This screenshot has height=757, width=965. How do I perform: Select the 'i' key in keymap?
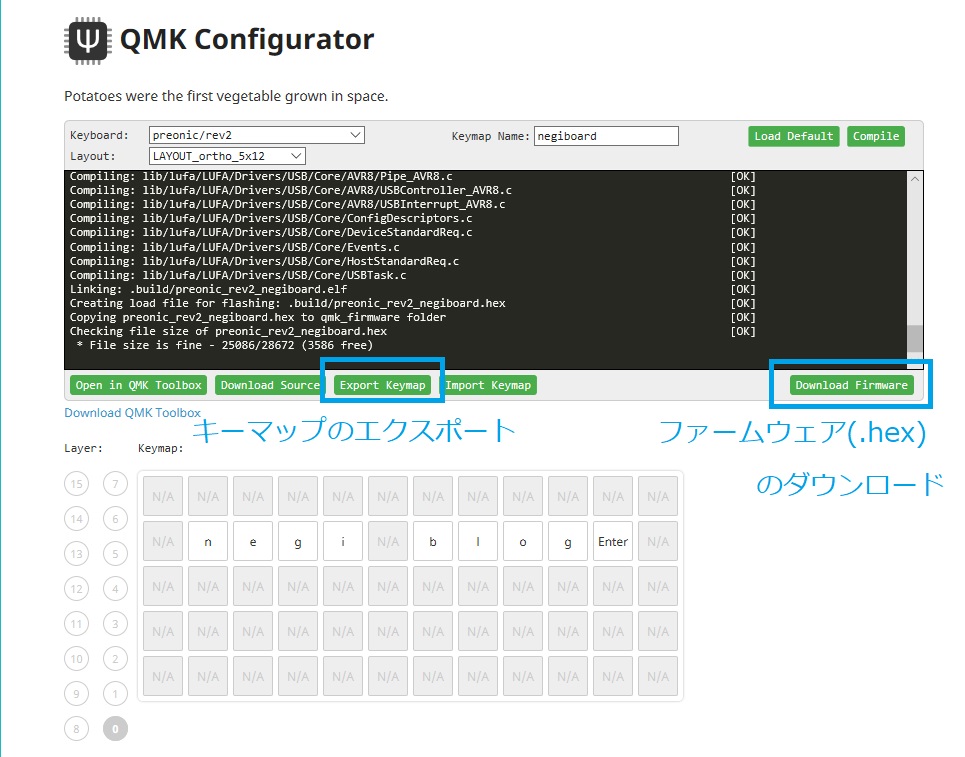tap(343, 542)
